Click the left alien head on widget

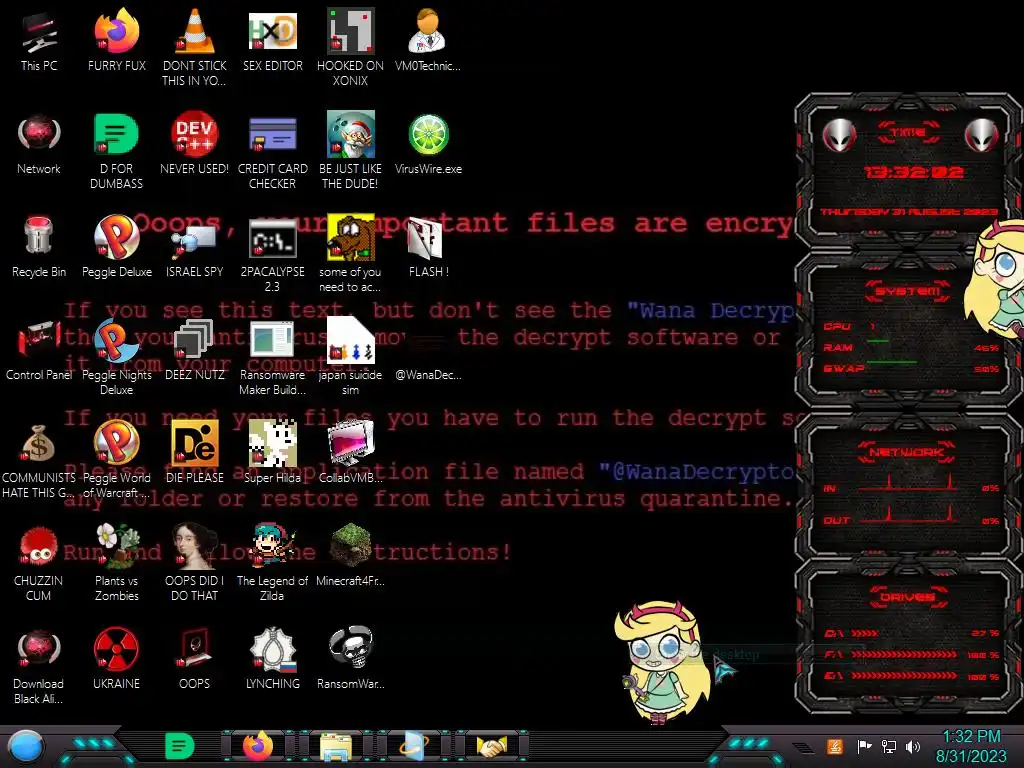839,136
